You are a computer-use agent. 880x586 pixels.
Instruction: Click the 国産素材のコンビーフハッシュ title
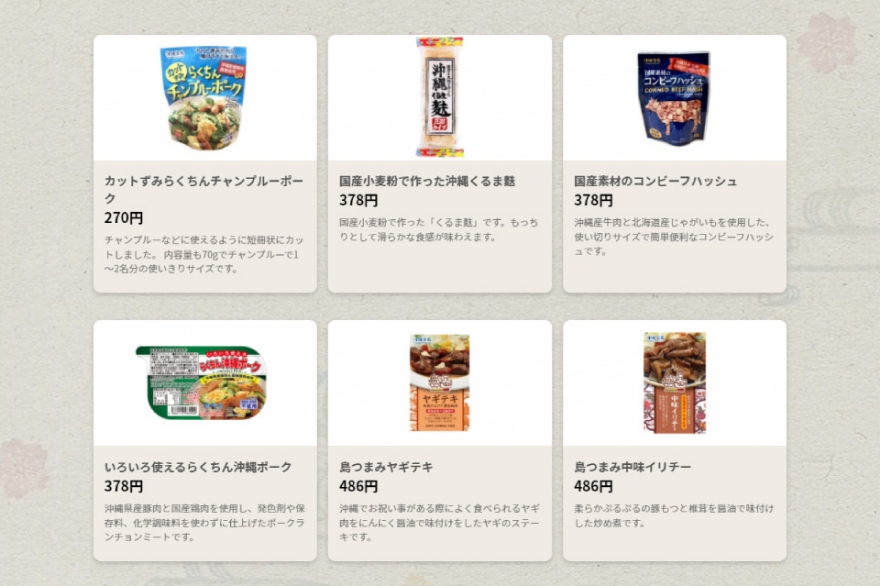pyautogui.click(x=655, y=181)
